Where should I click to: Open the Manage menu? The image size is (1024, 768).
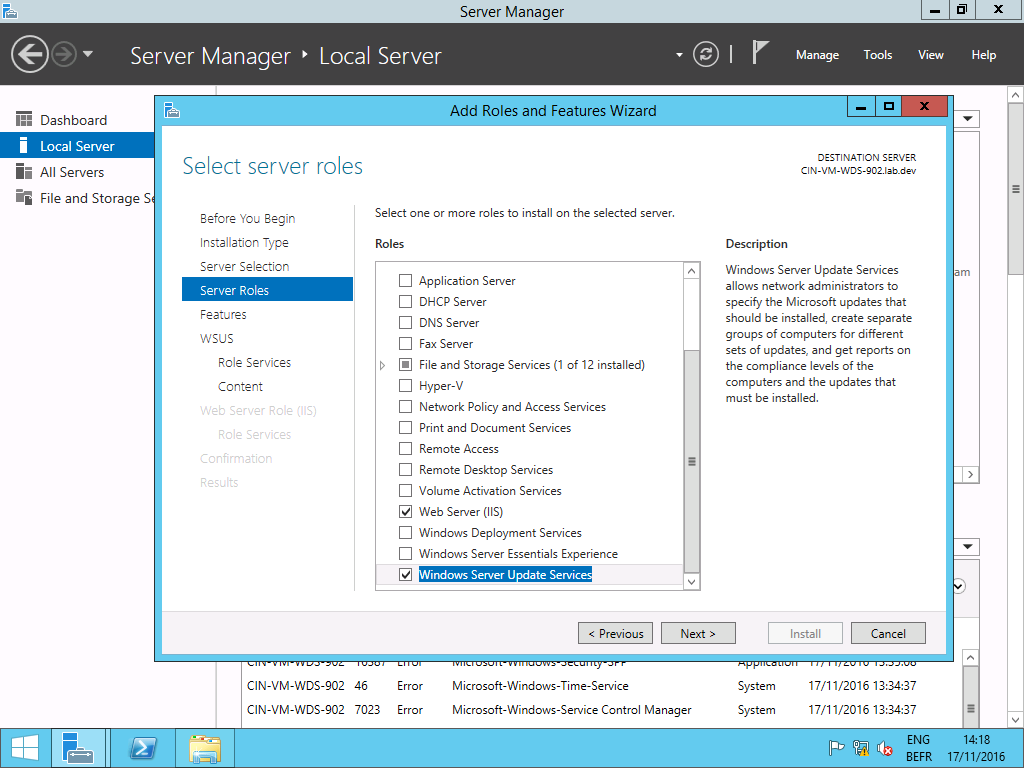[x=817, y=55]
